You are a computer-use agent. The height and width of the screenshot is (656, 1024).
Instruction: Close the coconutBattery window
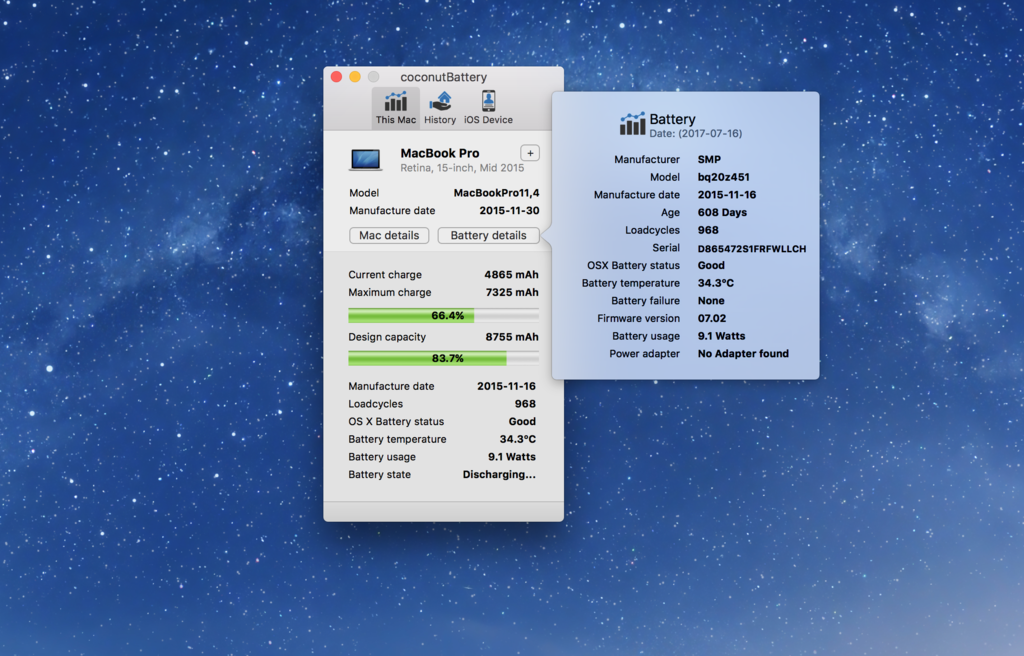[337, 77]
